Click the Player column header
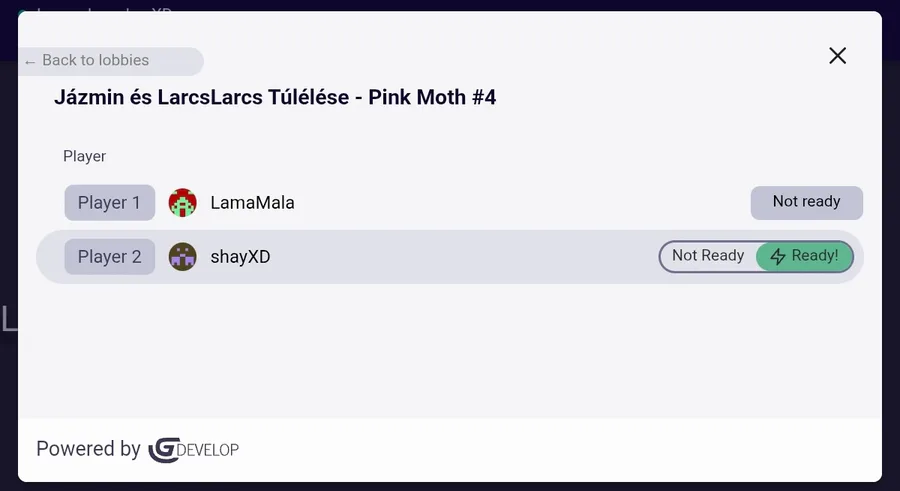The width and height of the screenshot is (900, 491). pyautogui.click(x=84, y=156)
